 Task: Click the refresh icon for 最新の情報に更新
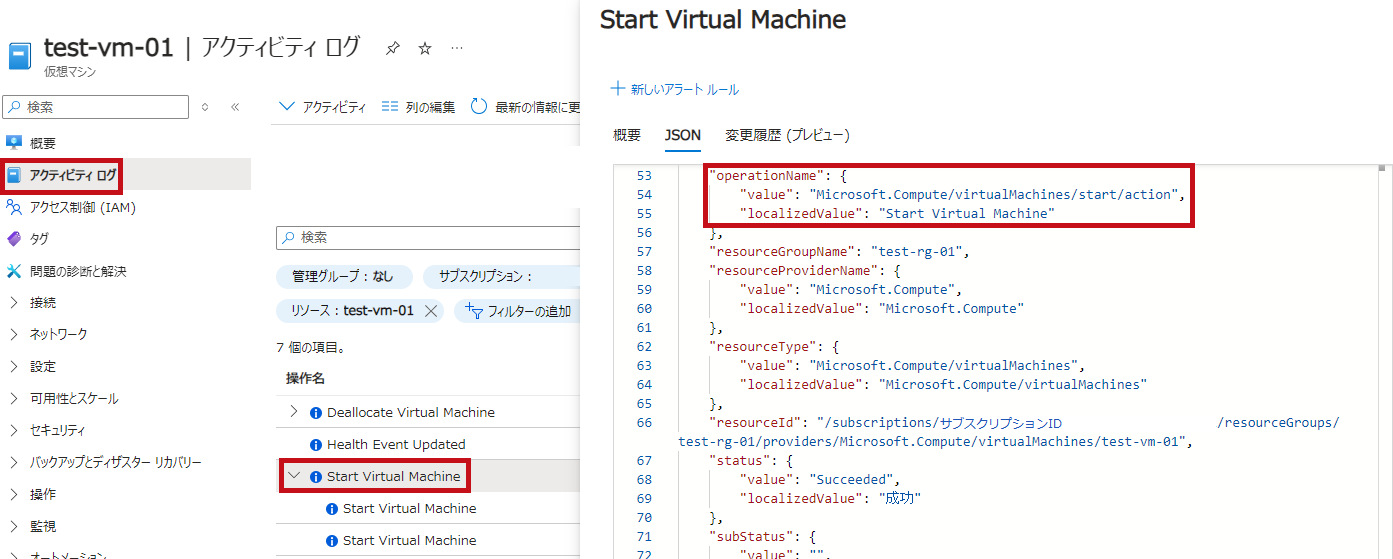pos(479,107)
